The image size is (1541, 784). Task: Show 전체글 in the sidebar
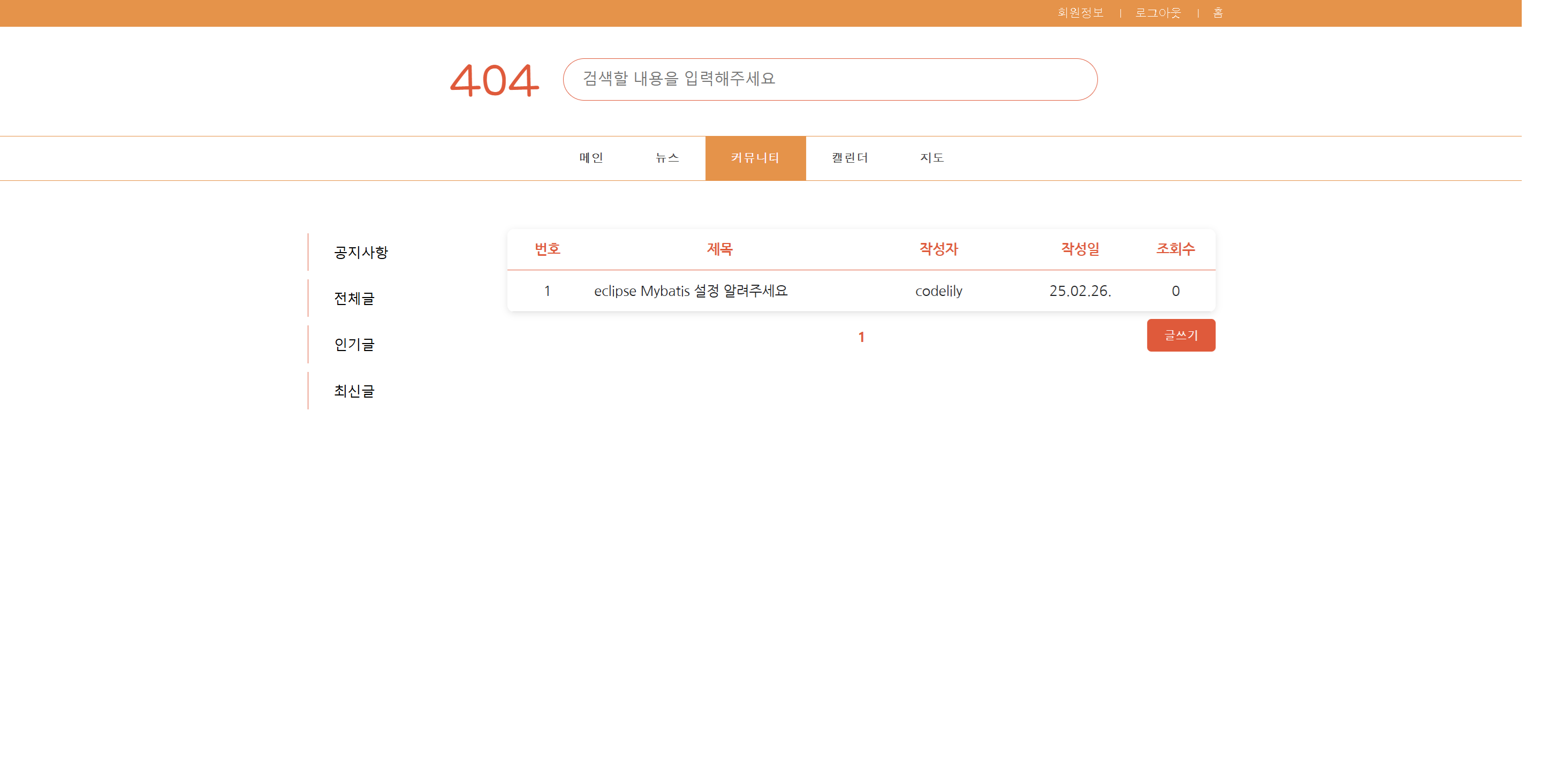point(354,299)
